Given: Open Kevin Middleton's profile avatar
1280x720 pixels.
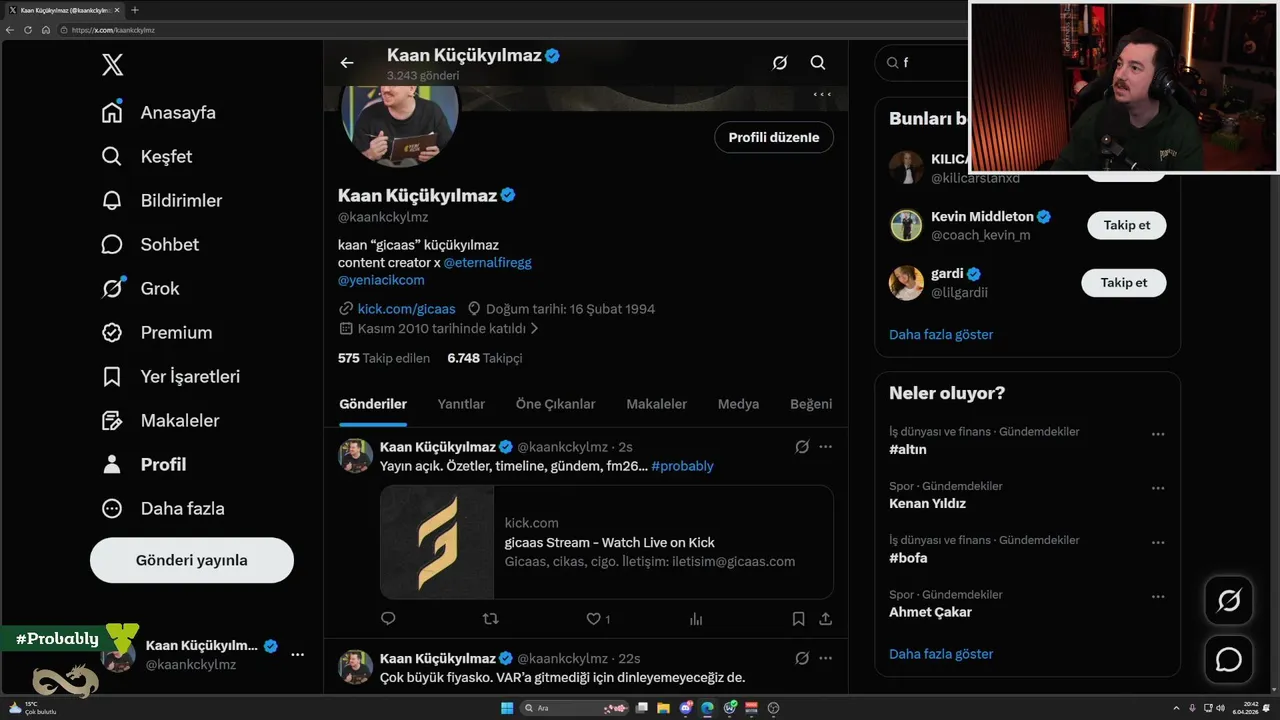Looking at the screenshot, I should 906,225.
